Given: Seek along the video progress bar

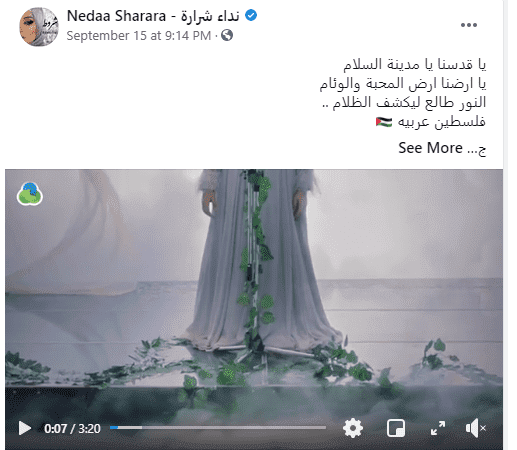Looking at the screenshot, I should (x=218, y=428).
